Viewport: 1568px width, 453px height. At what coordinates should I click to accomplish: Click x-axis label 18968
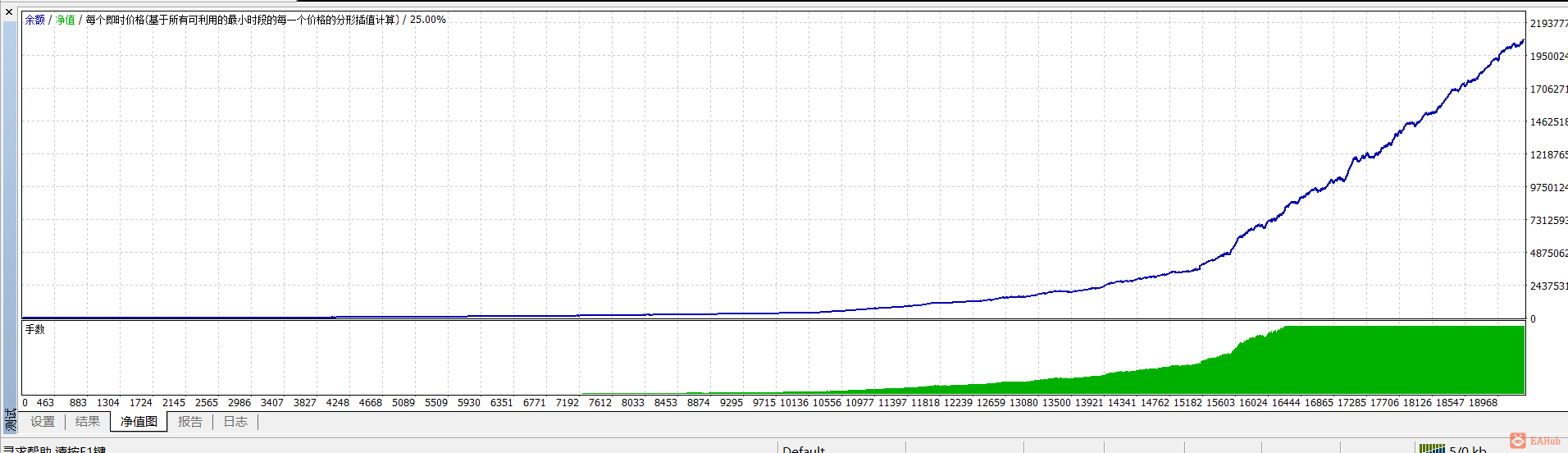(x=1483, y=403)
